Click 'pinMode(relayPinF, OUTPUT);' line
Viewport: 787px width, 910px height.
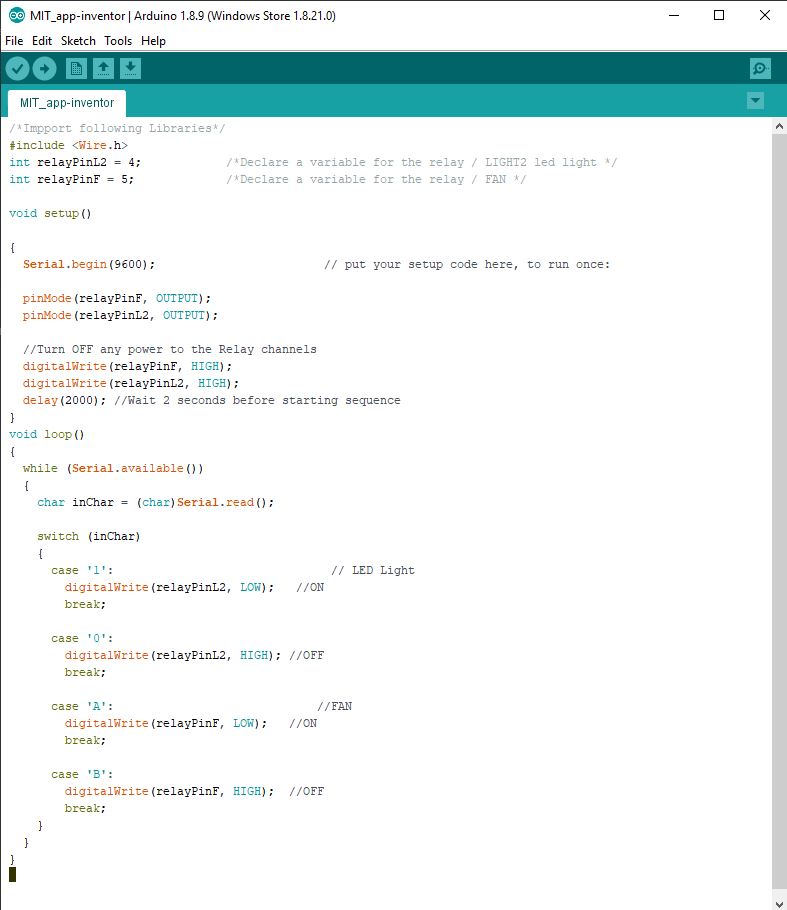tap(117, 298)
